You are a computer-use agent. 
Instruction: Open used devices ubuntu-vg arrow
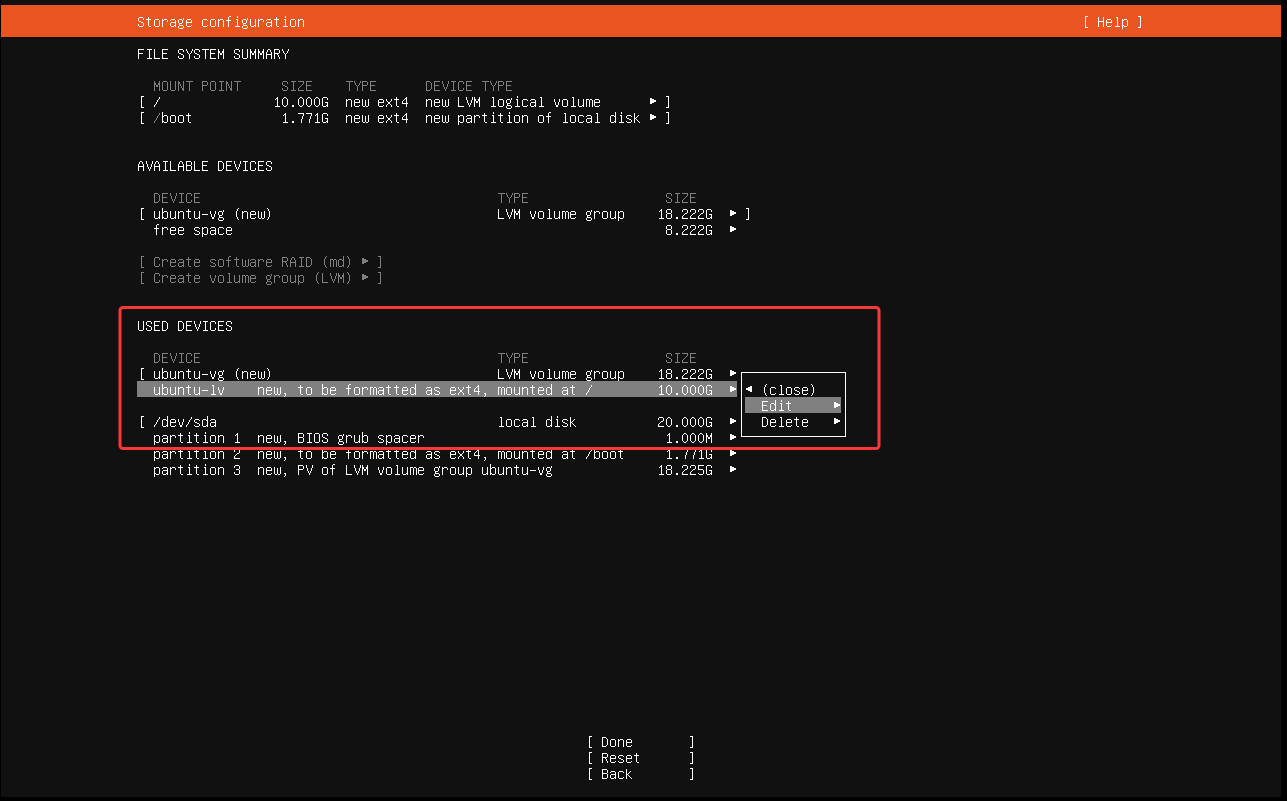[x=733, y=374]
